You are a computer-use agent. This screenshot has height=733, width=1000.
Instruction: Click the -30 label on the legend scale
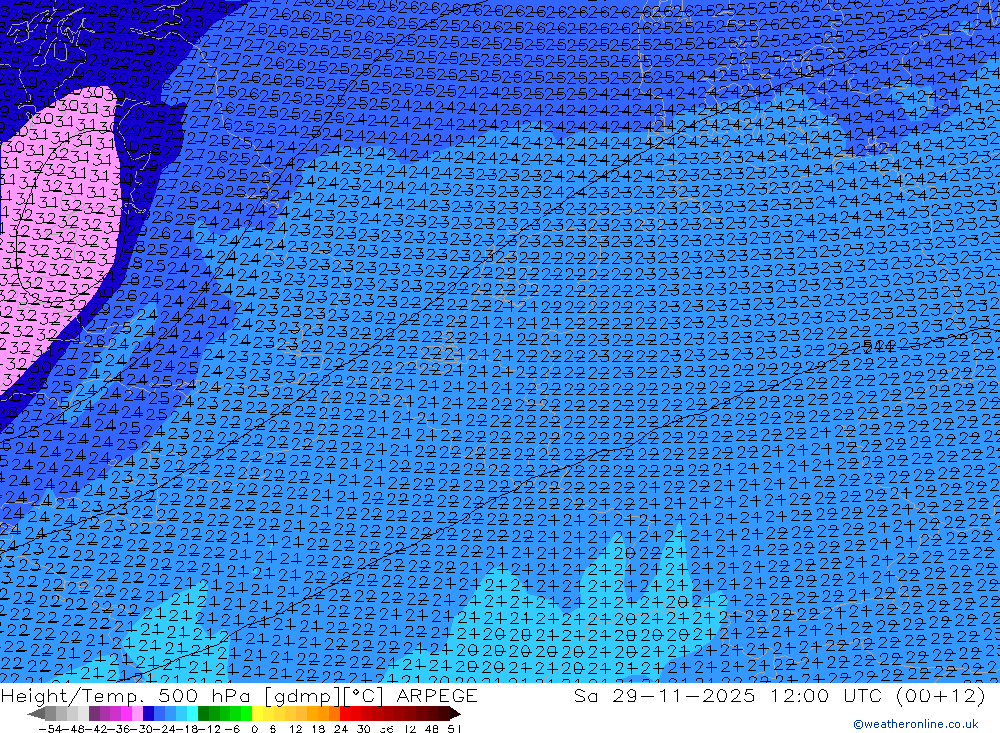coord(142,729)
